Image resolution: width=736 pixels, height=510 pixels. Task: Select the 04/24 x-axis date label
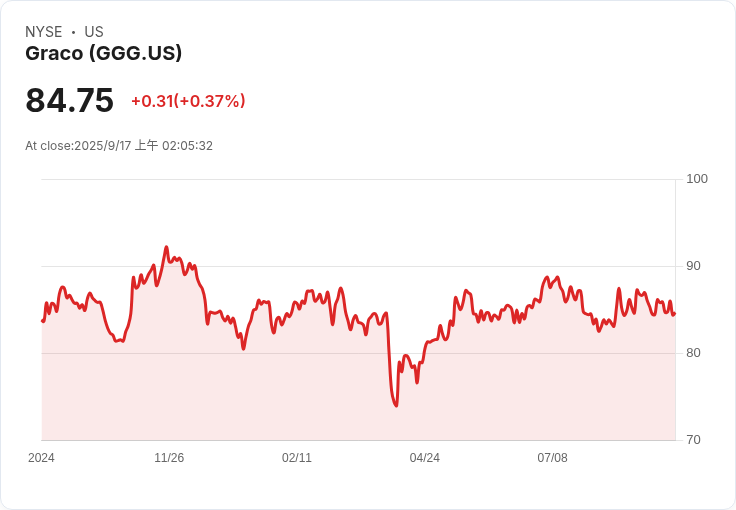(x=425, y=458)
